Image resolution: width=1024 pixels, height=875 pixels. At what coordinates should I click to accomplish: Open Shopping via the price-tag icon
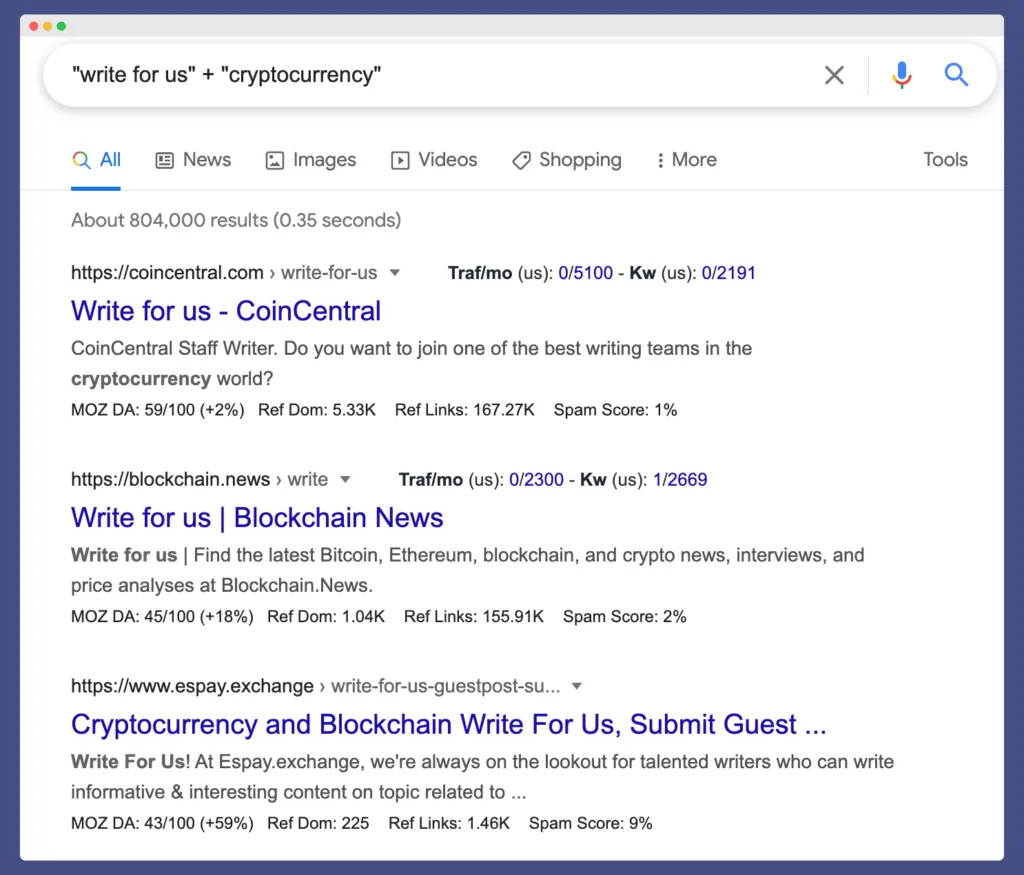522,160
